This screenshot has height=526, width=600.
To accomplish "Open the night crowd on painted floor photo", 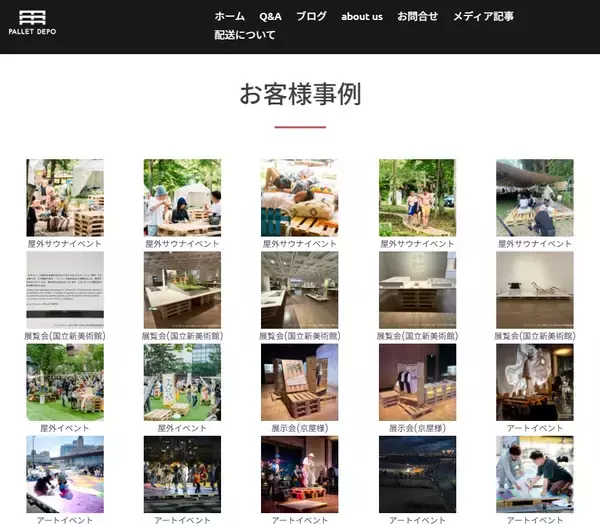I will tap(182, 474).
